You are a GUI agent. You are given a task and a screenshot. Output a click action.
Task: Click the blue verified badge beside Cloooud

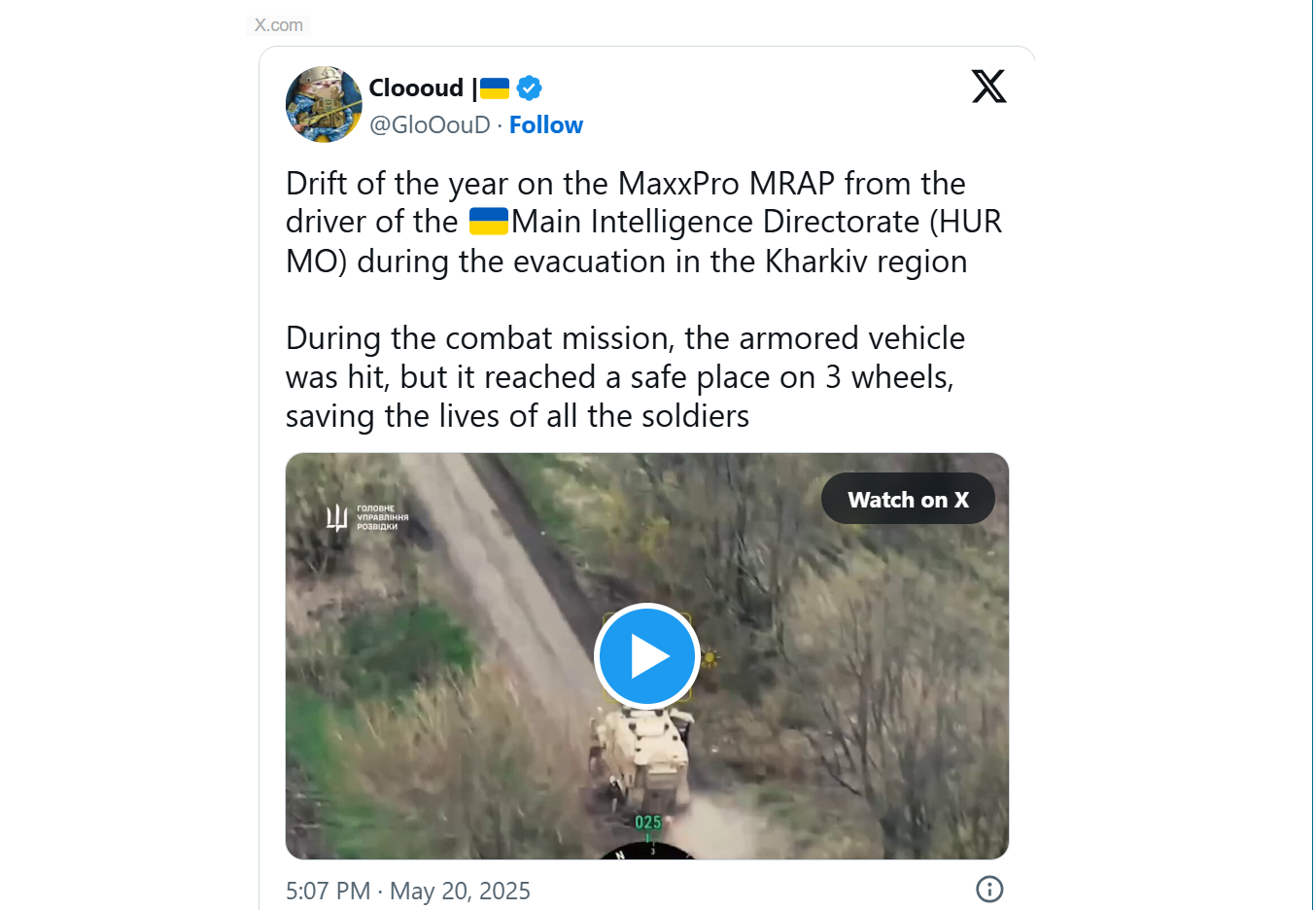[x=529, y=88]
